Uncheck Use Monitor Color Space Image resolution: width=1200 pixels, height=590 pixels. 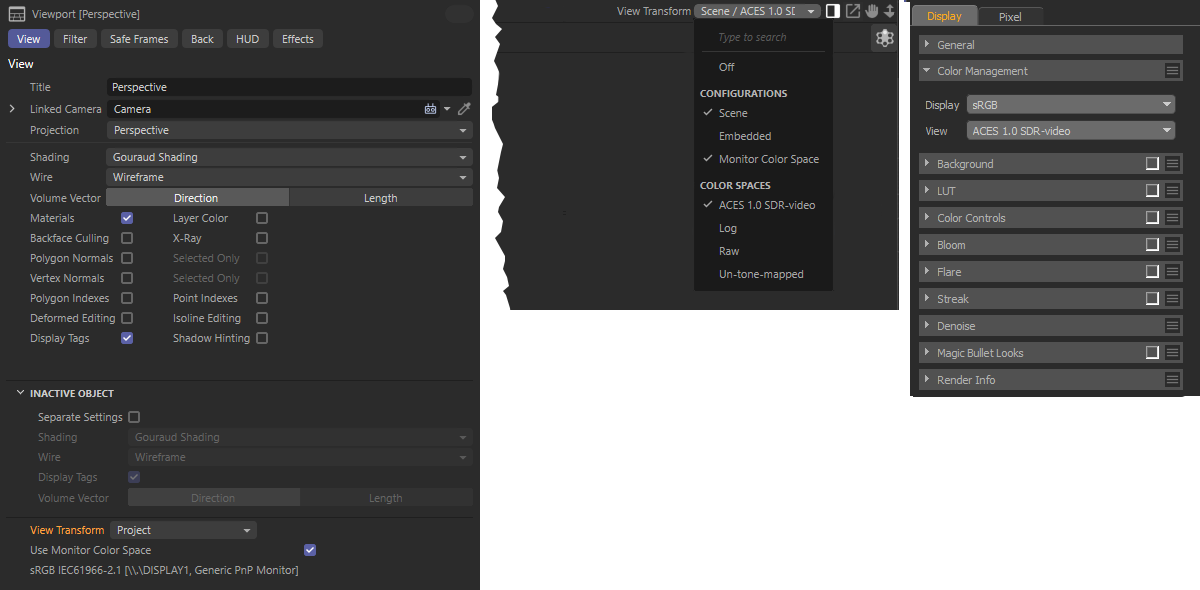pos(310,550)
